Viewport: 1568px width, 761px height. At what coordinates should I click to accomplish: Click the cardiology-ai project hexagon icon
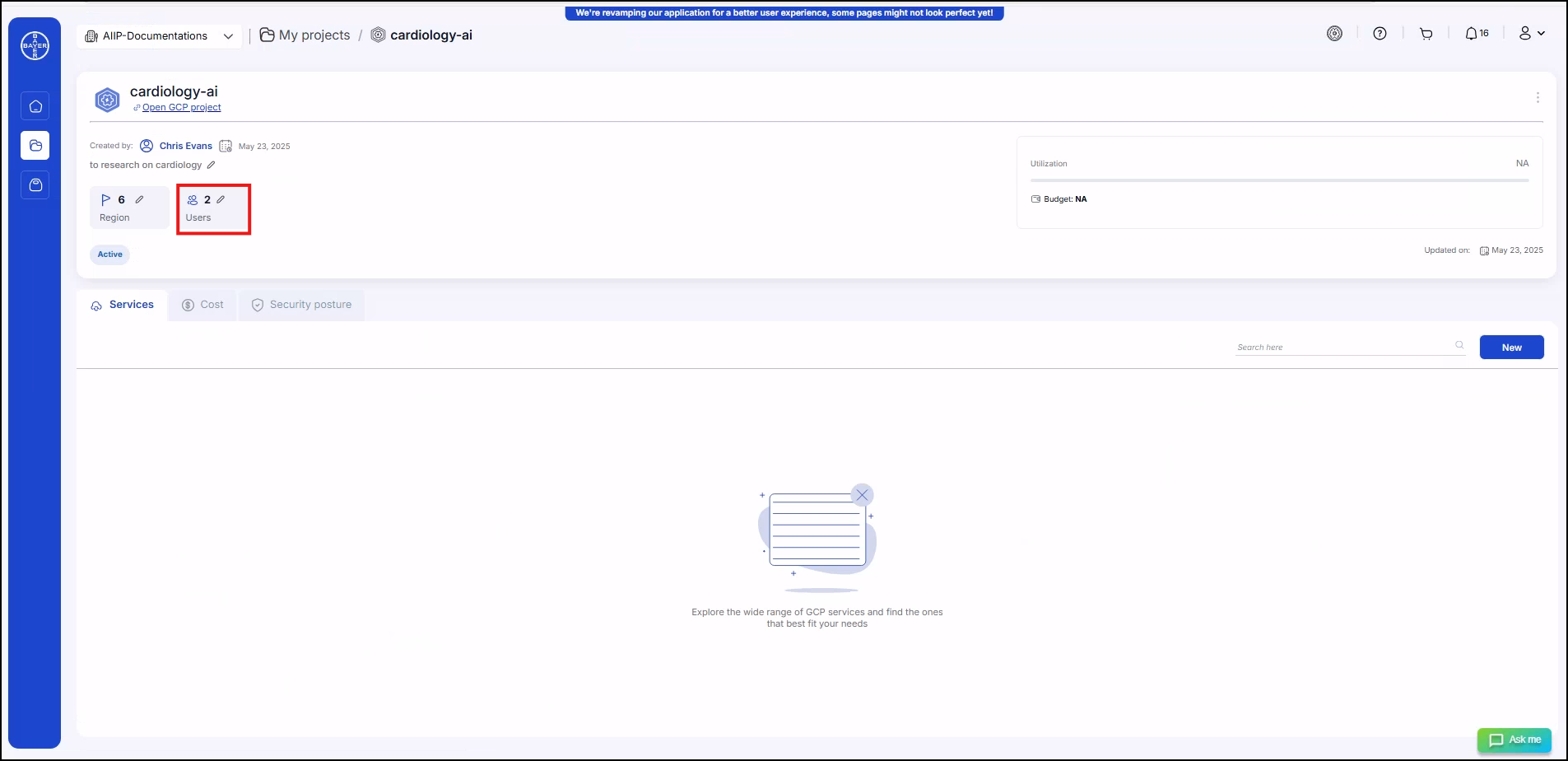108,100
